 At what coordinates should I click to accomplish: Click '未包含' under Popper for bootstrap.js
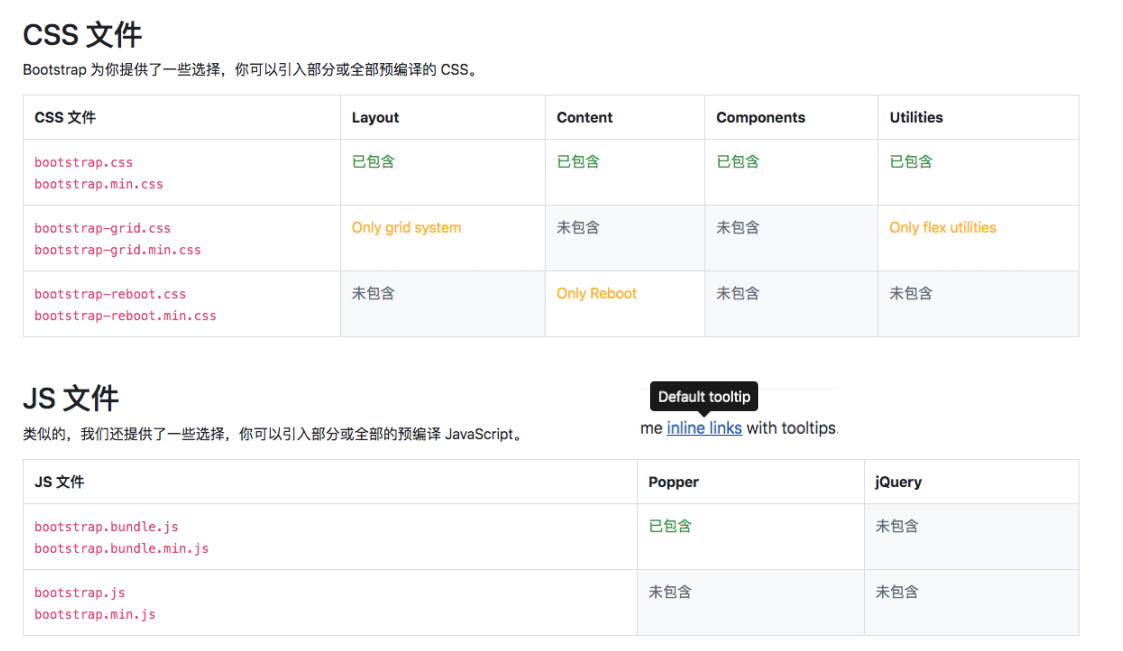[x=670, y=592]
